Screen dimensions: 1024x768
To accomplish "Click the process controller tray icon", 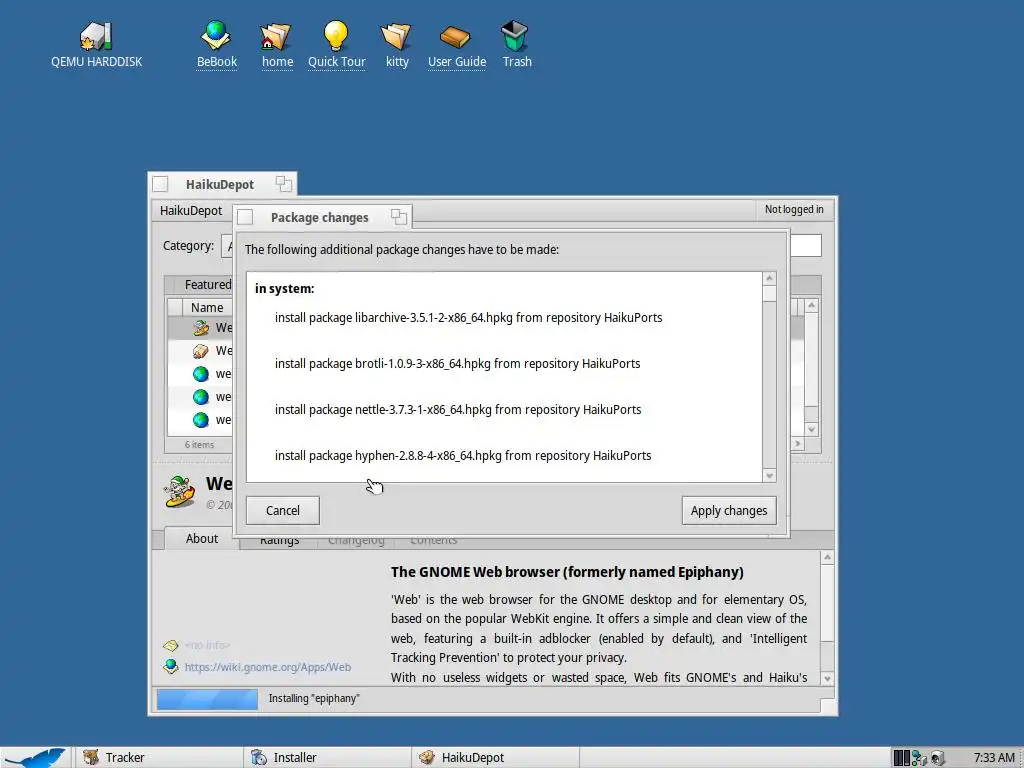I will 901,758.
